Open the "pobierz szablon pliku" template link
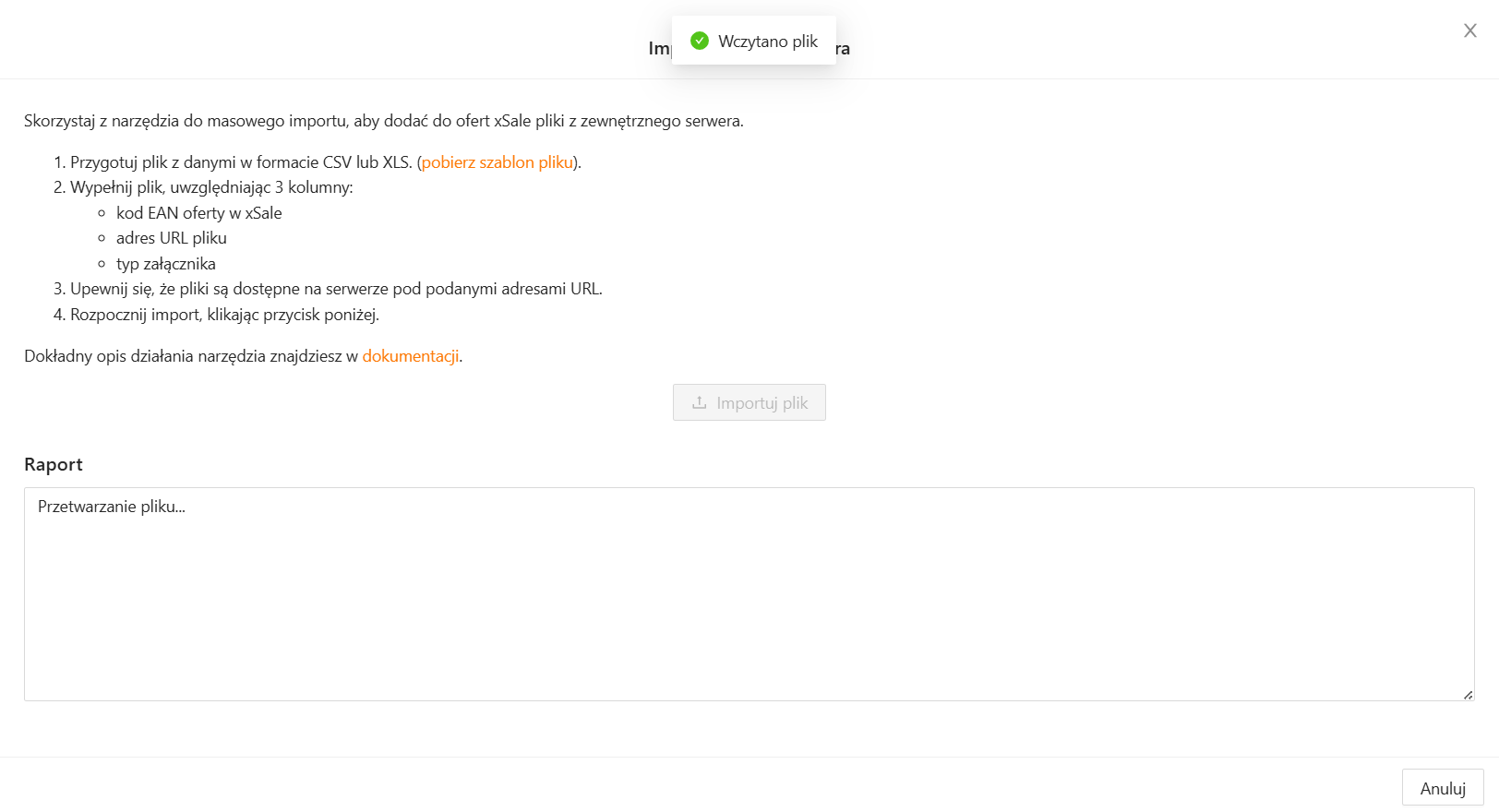 (x=498, y=162)
